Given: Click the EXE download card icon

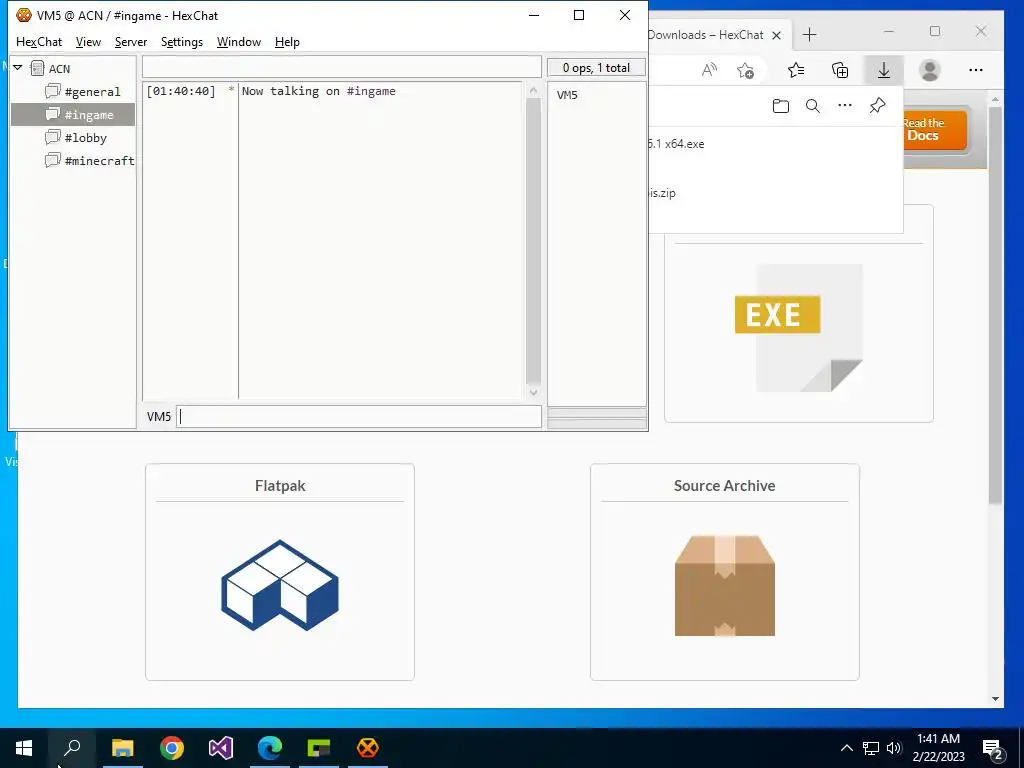Looking at the screenshot, I should click(x=799, y=328).
